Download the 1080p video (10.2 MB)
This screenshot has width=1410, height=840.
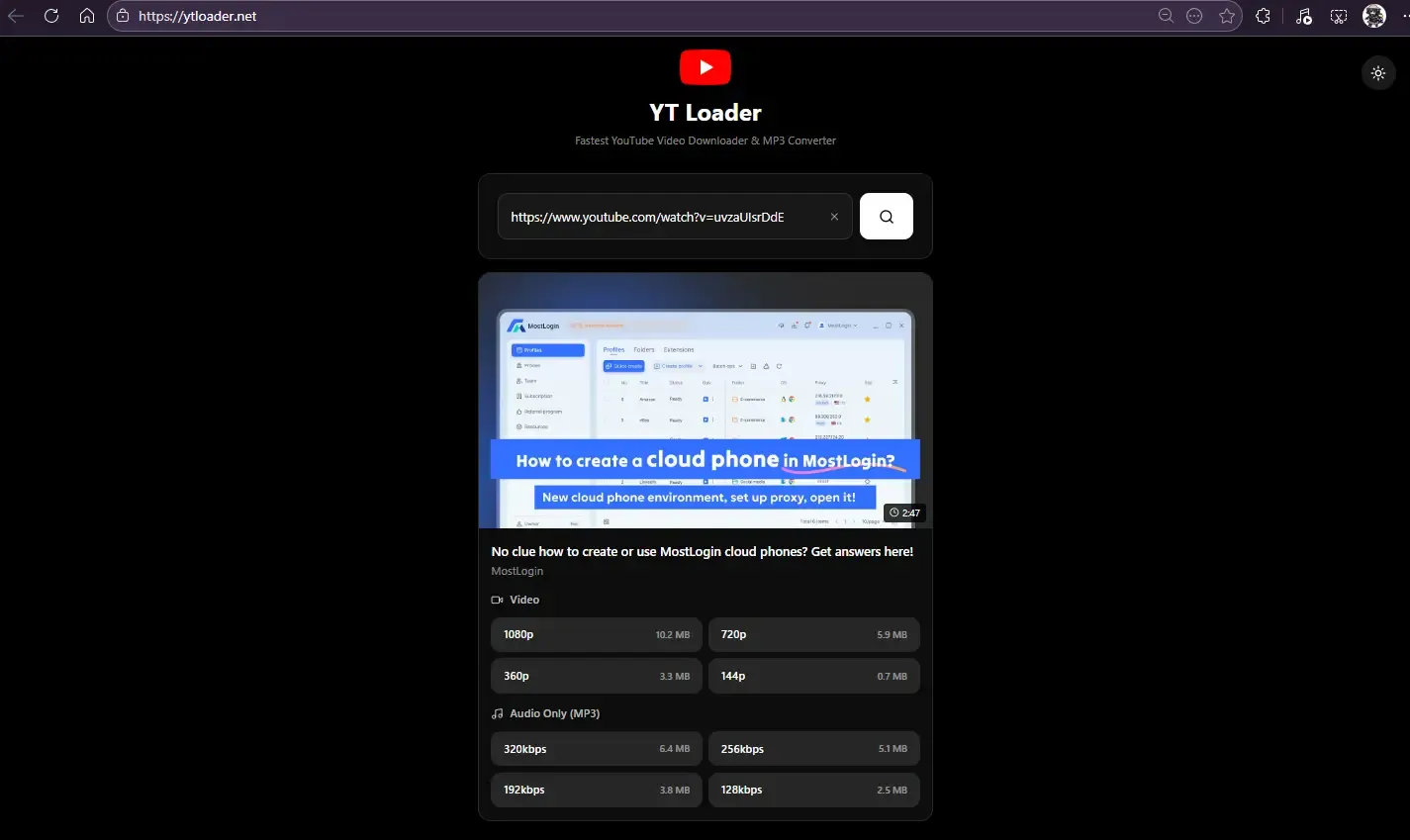point(596,634)
